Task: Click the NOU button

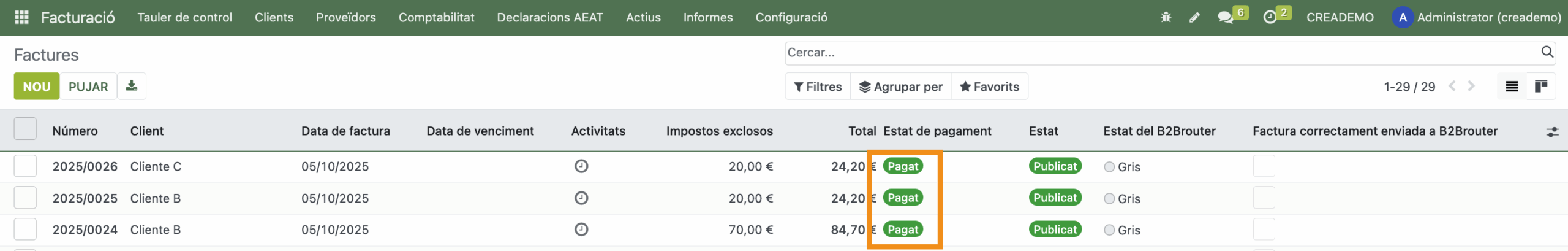Action: pos(37,87)
